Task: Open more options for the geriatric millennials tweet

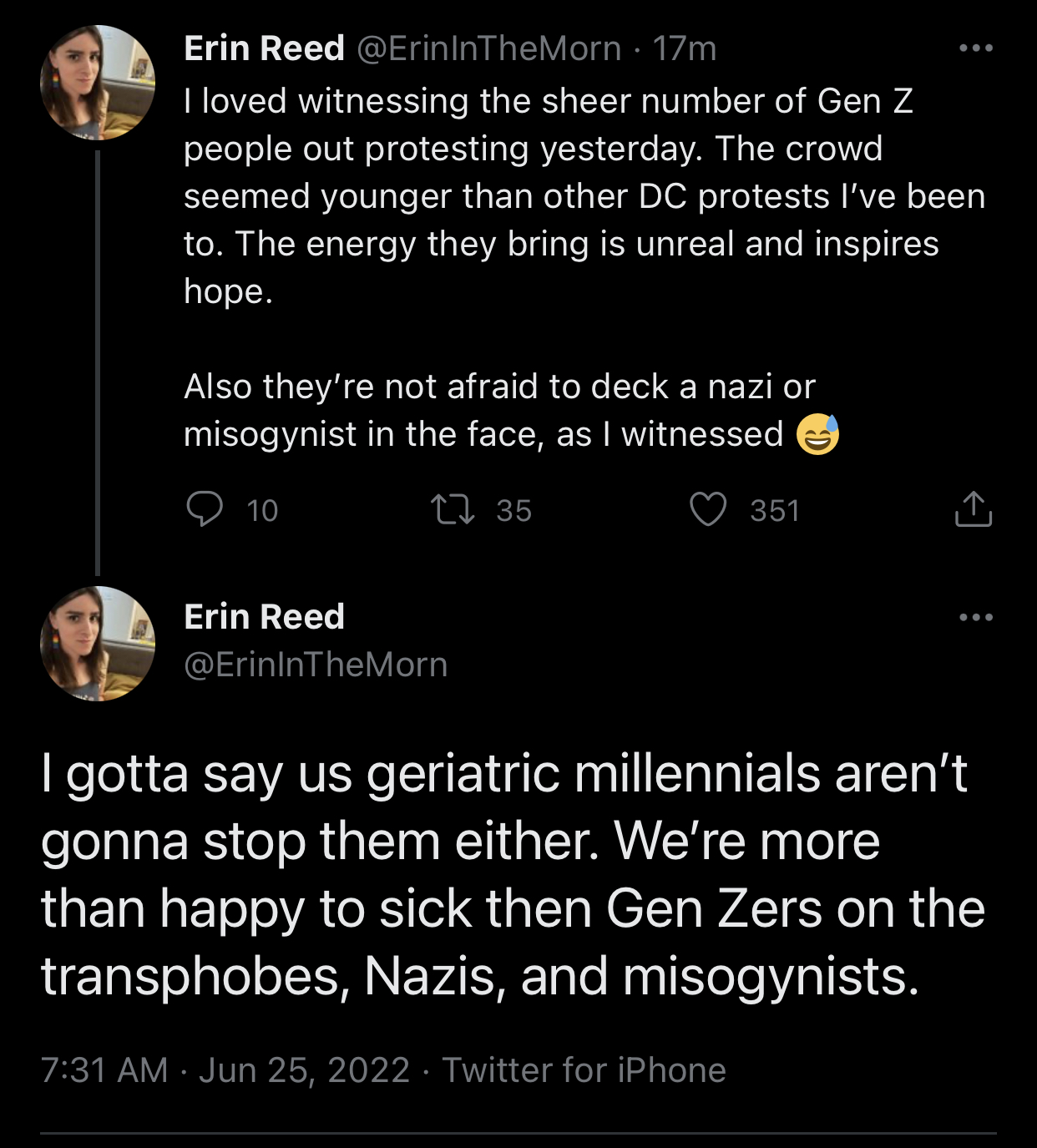Action: click(975, 618)
